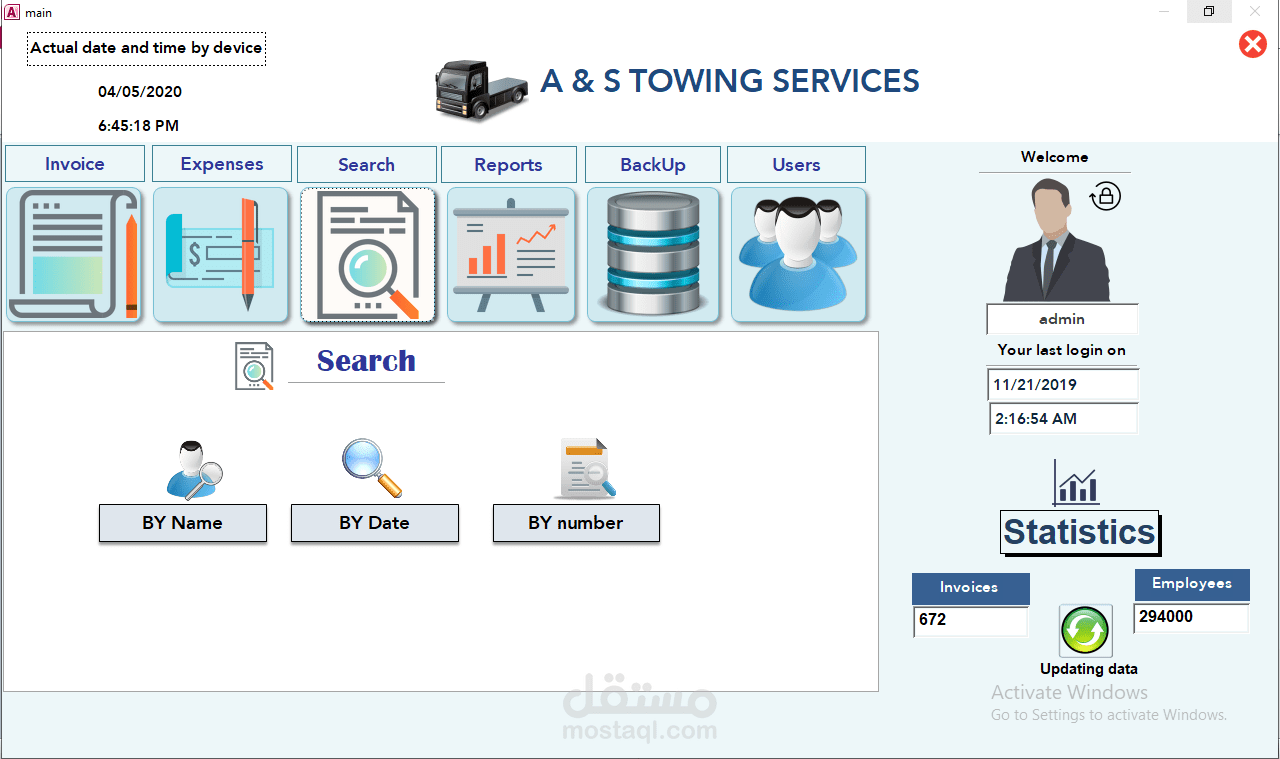The width and height of the screenshot is (1280, 759).
Task: Open the Expenses check and pen icon
Action: [221, 255]
